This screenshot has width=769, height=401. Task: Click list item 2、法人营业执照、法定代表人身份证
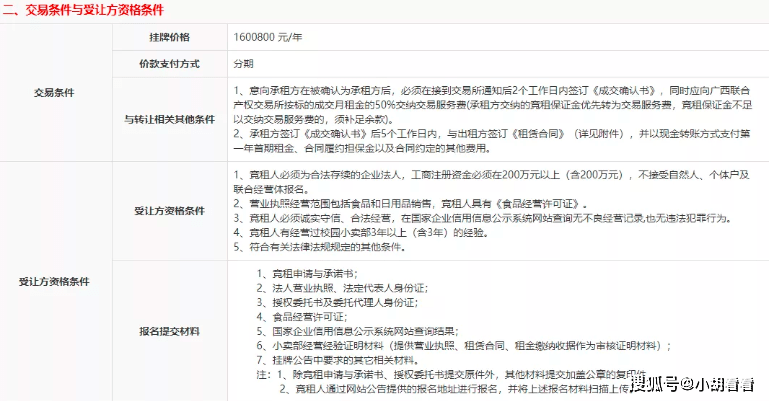coord(342,288)
